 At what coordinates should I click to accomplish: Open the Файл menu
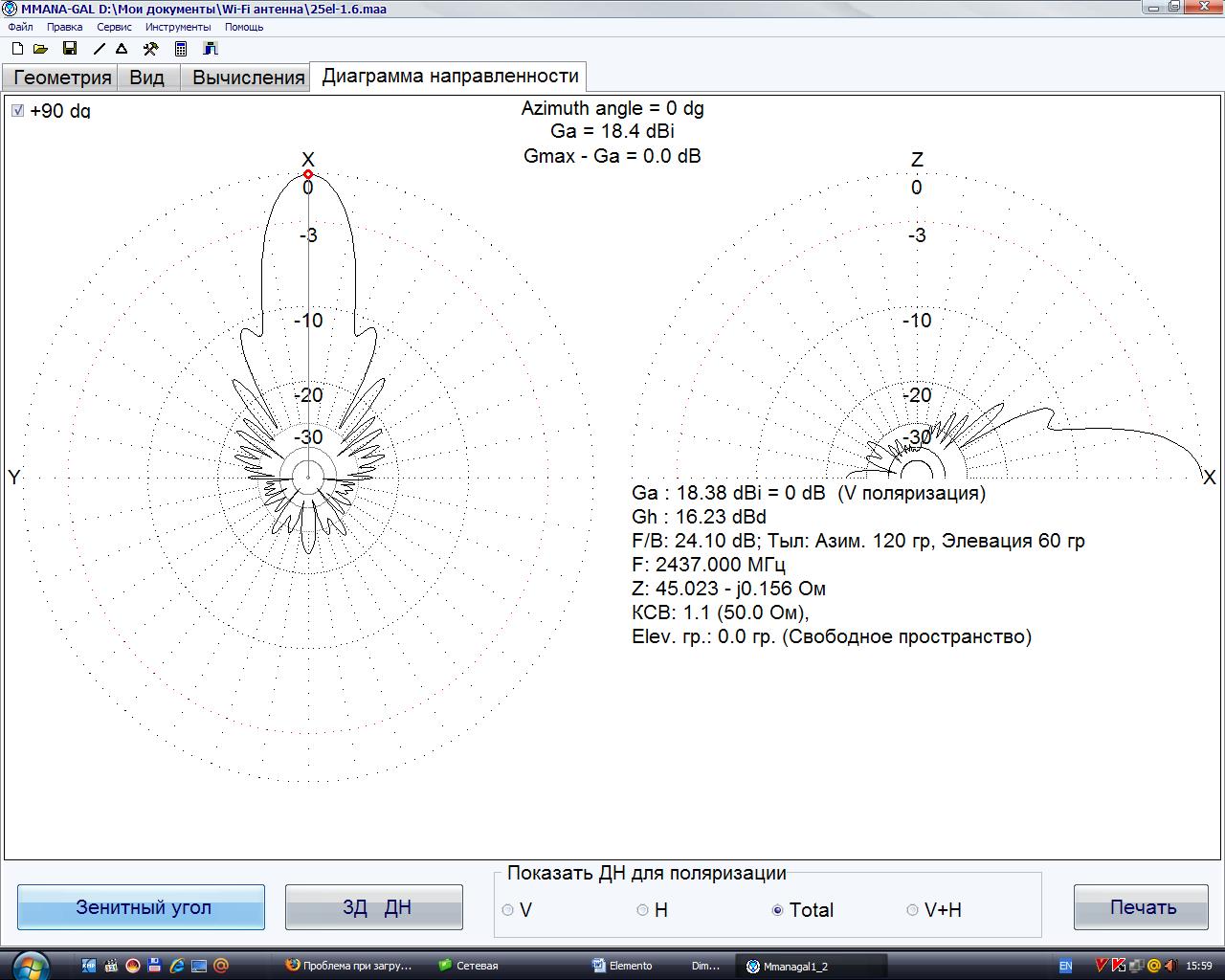(x=20, y=27)
